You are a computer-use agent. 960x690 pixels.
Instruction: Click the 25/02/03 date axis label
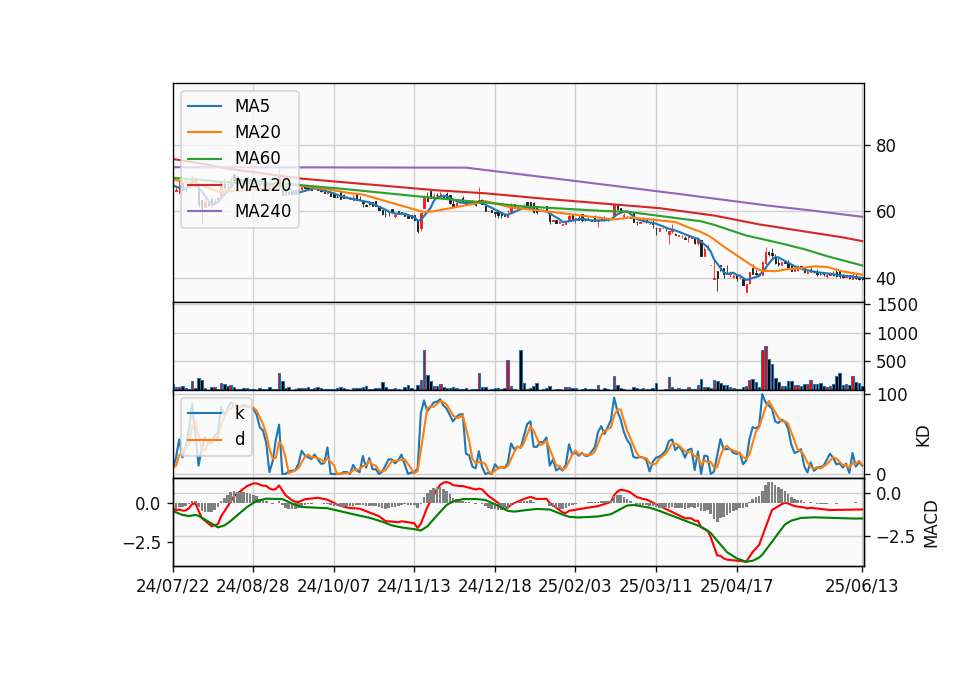point(575,586)
